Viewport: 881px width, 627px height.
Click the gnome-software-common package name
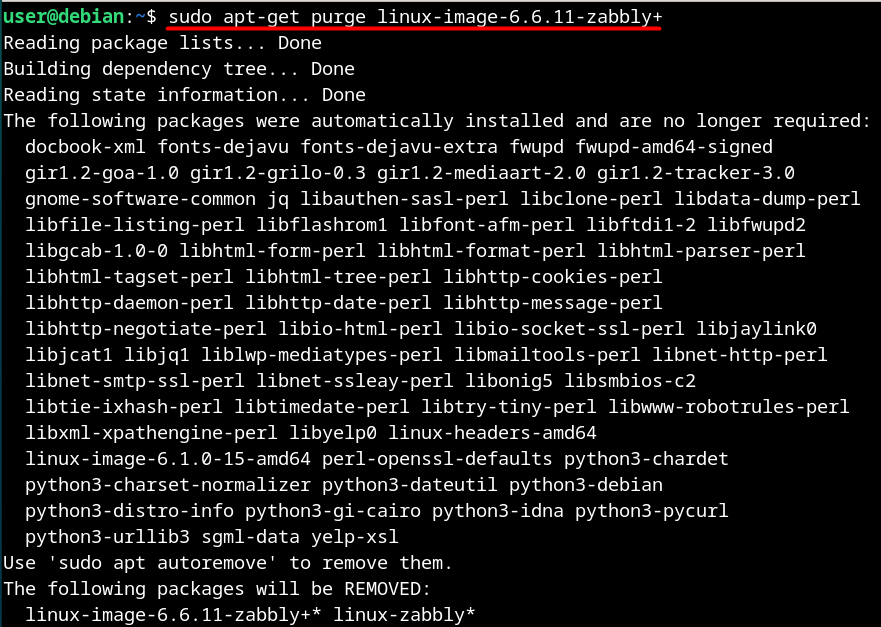(x=140, y=199)
